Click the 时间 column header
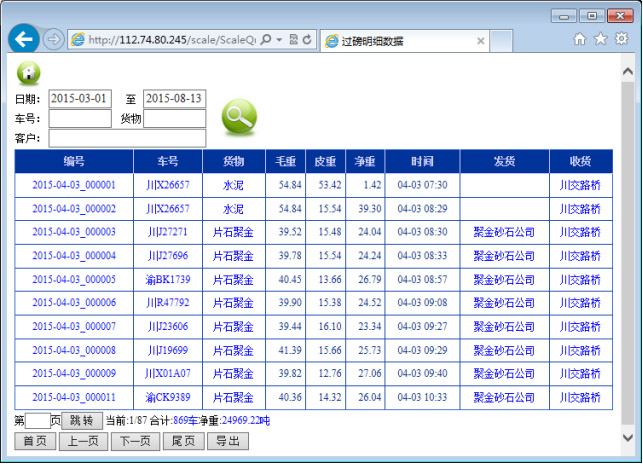The image size is (643, 464). (x=422, y=161)
